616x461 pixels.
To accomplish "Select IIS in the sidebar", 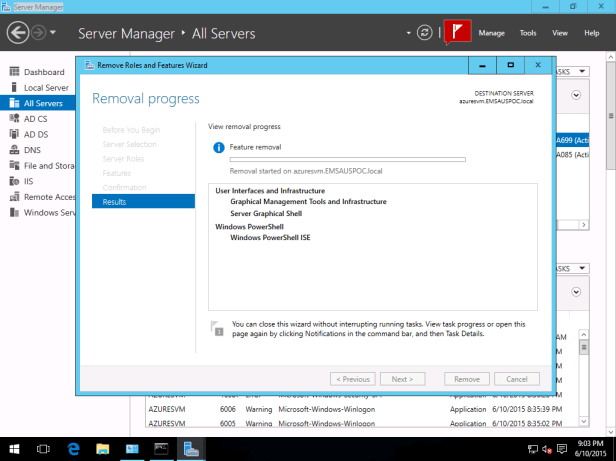I will tap(29, 181).
